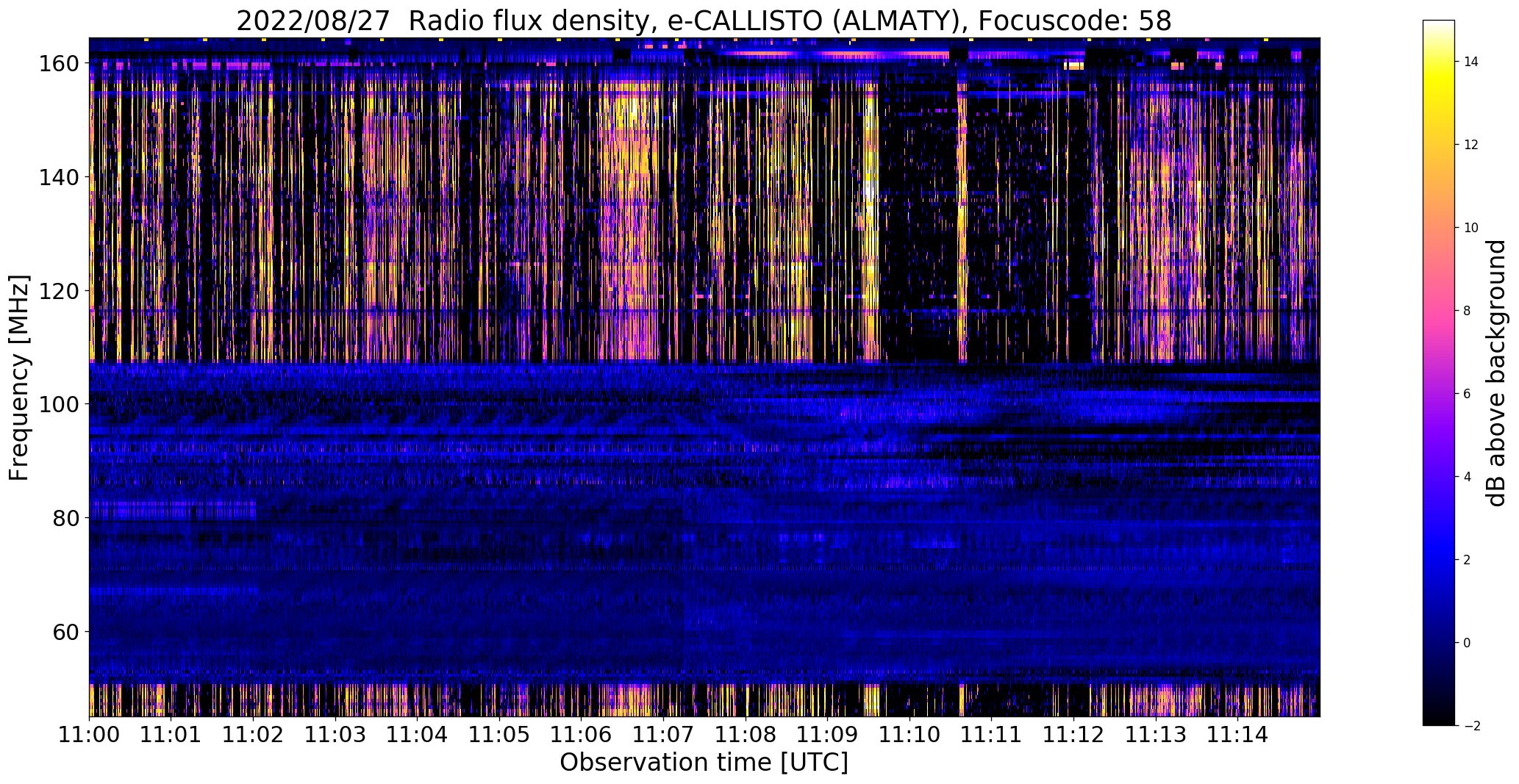Screen dimensions: 1519x784
Task: Click the '−2' colorbar tick label
Action: coord(1470,726)
